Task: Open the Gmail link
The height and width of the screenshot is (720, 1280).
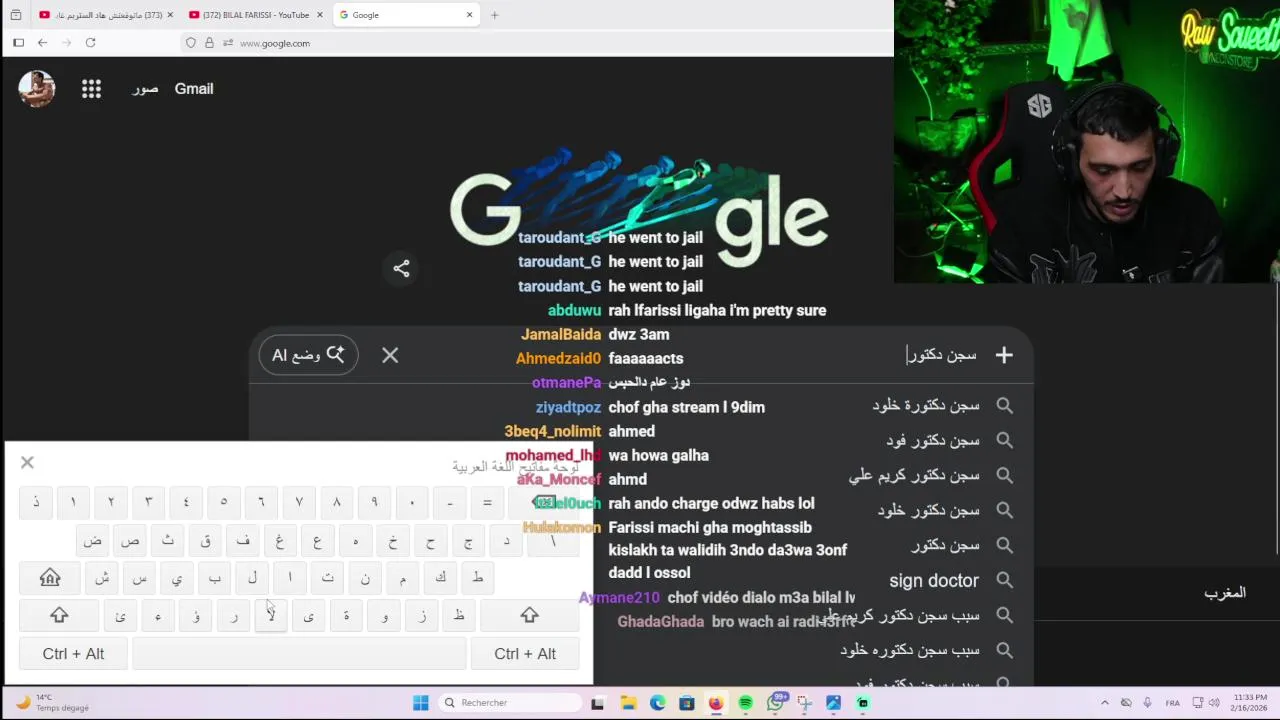Action: [194, 89]
